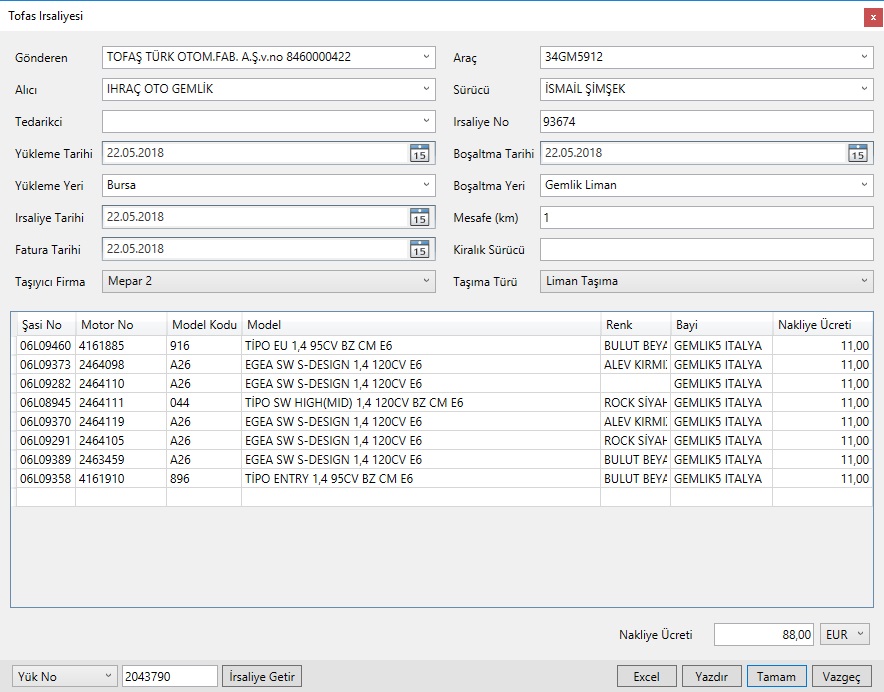
Task: Click the Yükleme Tarihi date text field
Action: [x=256, y=153]
